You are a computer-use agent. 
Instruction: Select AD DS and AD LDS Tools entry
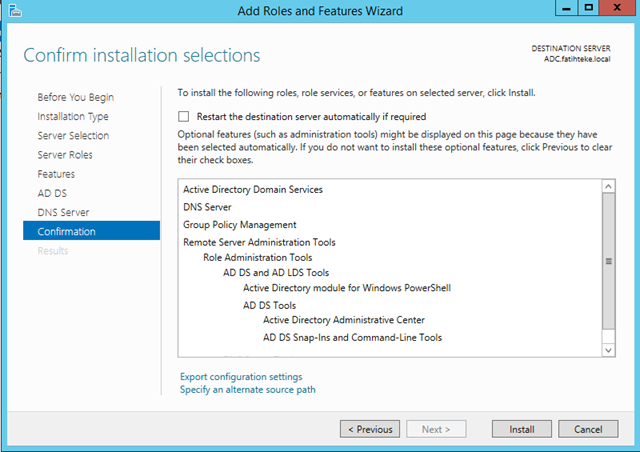pyautogui.click(x=276, y=272)
